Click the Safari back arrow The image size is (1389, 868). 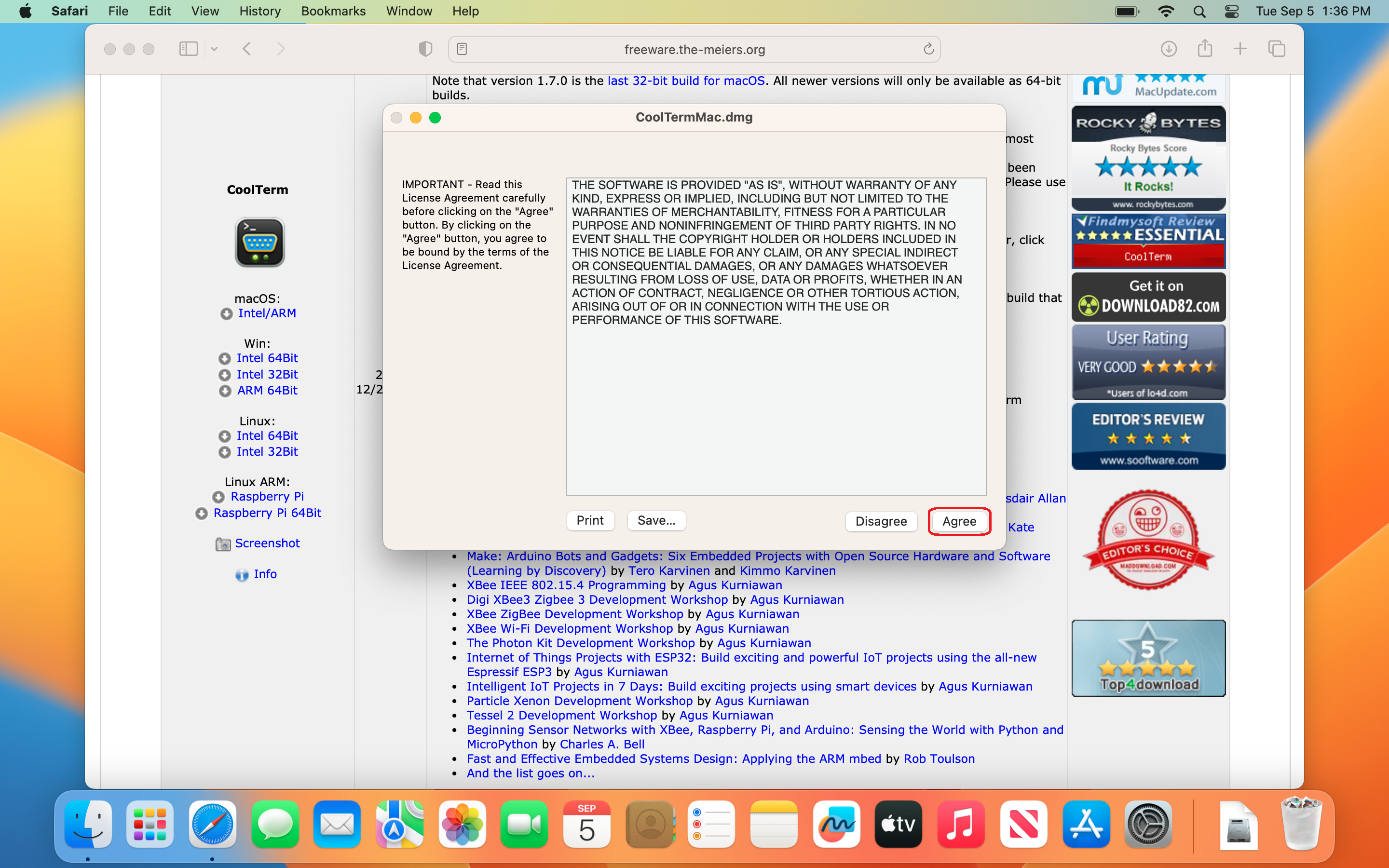247,49
